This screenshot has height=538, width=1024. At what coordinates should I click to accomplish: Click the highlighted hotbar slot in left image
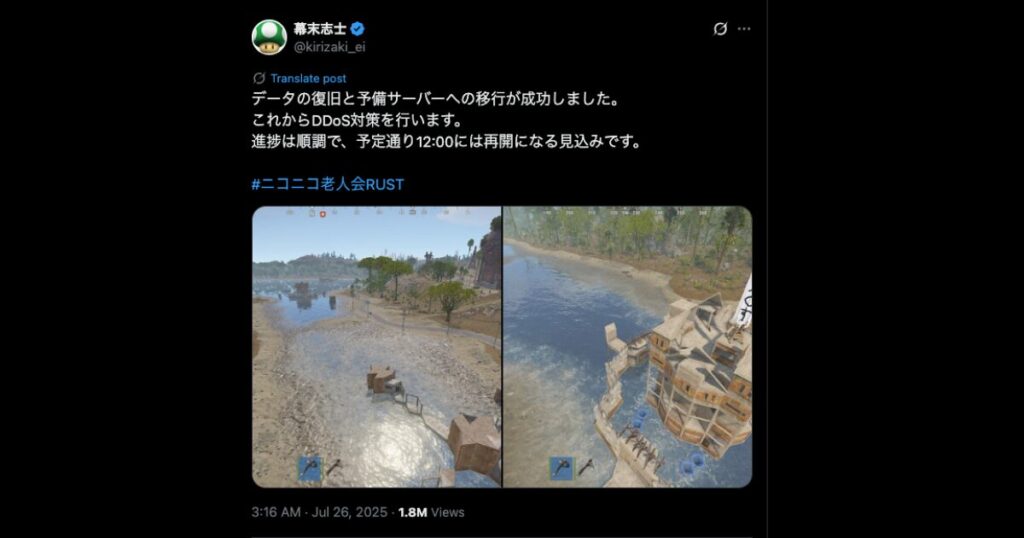[310, 468]
